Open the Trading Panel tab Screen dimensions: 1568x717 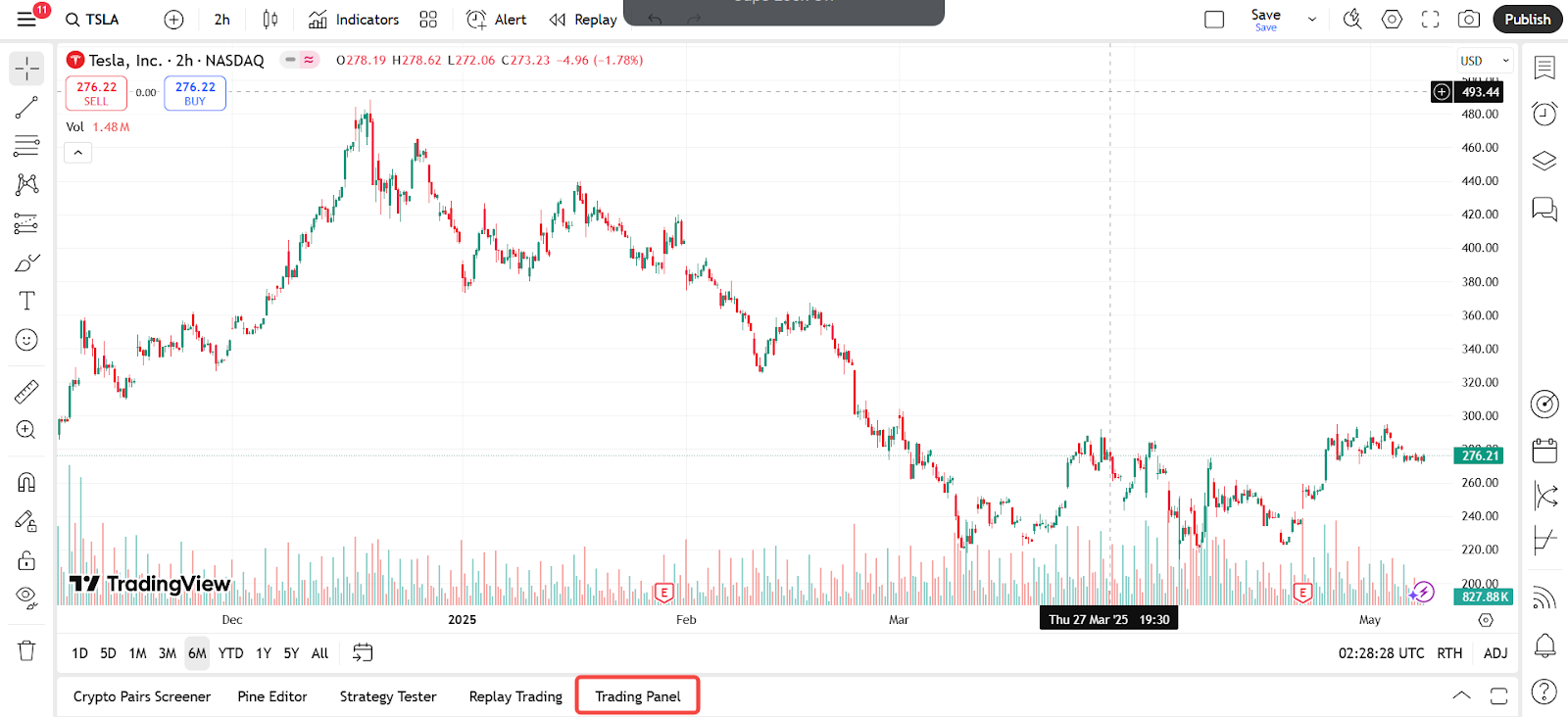click(637, 696)
